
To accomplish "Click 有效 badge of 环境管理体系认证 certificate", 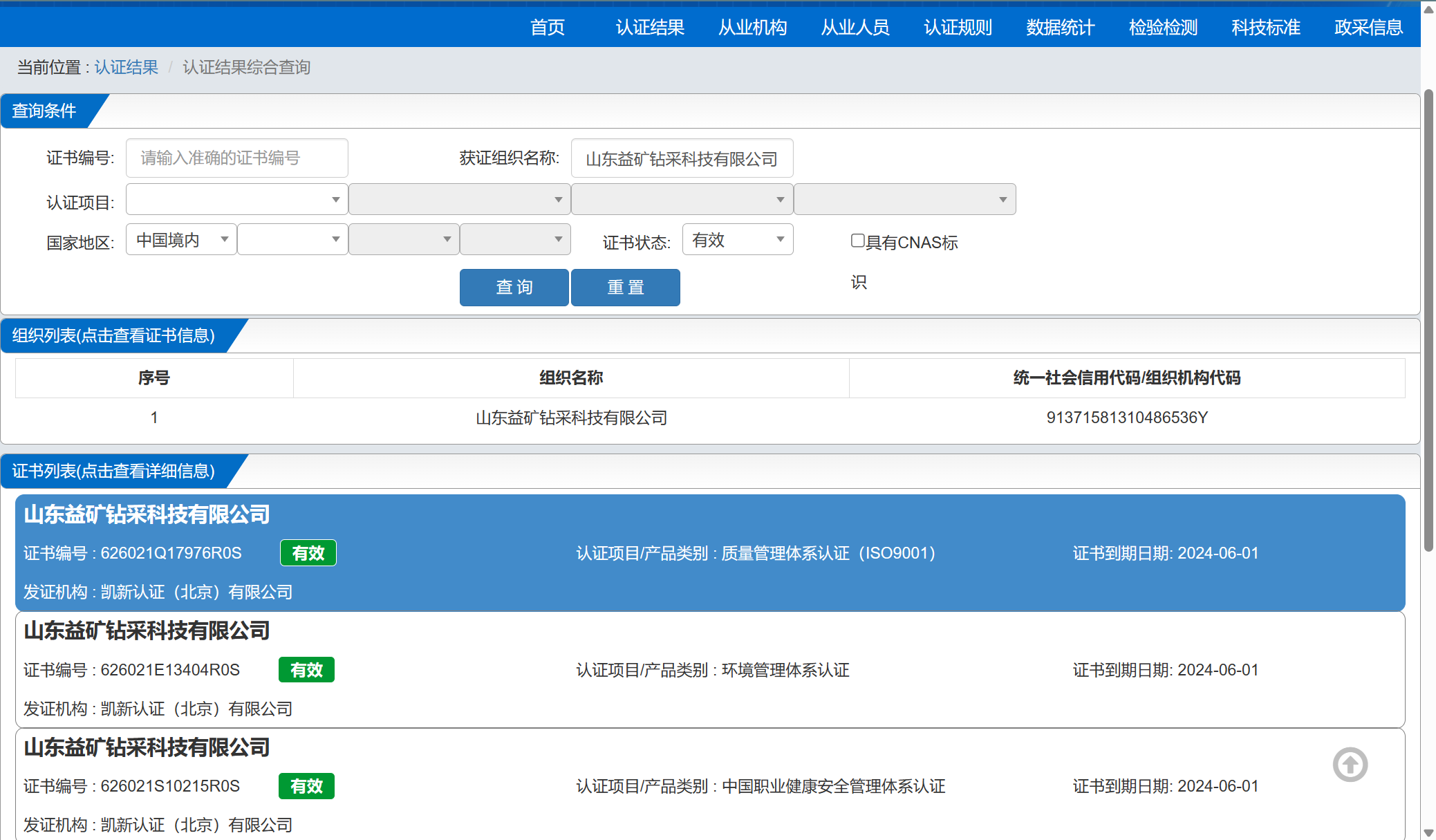I will coord(306,670).
